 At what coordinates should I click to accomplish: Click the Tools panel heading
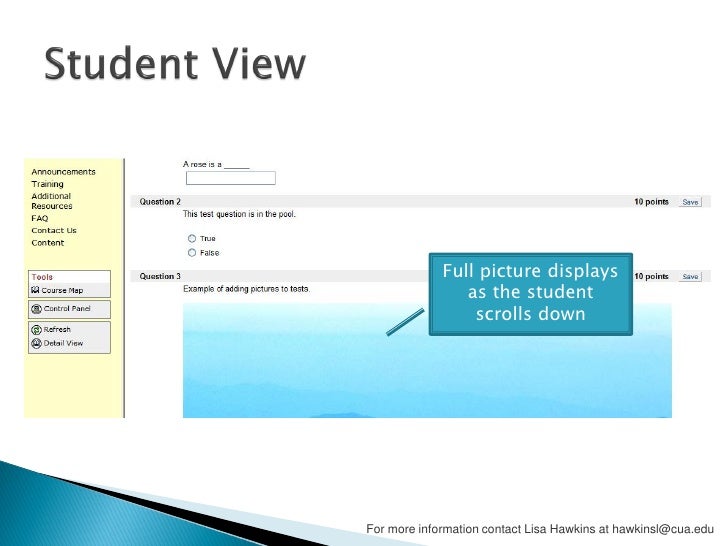42,277
